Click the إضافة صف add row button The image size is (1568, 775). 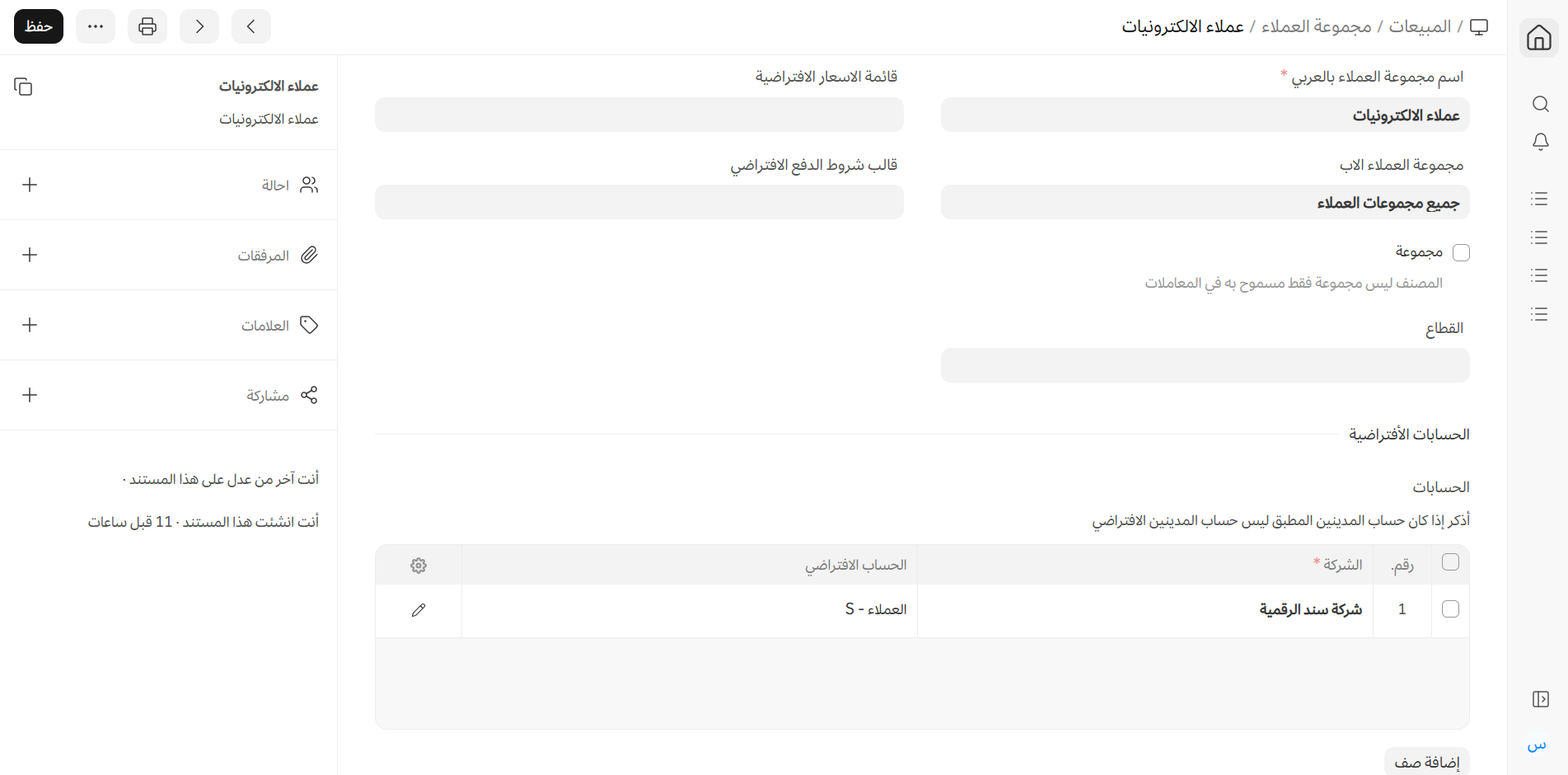click(1426, 763)
